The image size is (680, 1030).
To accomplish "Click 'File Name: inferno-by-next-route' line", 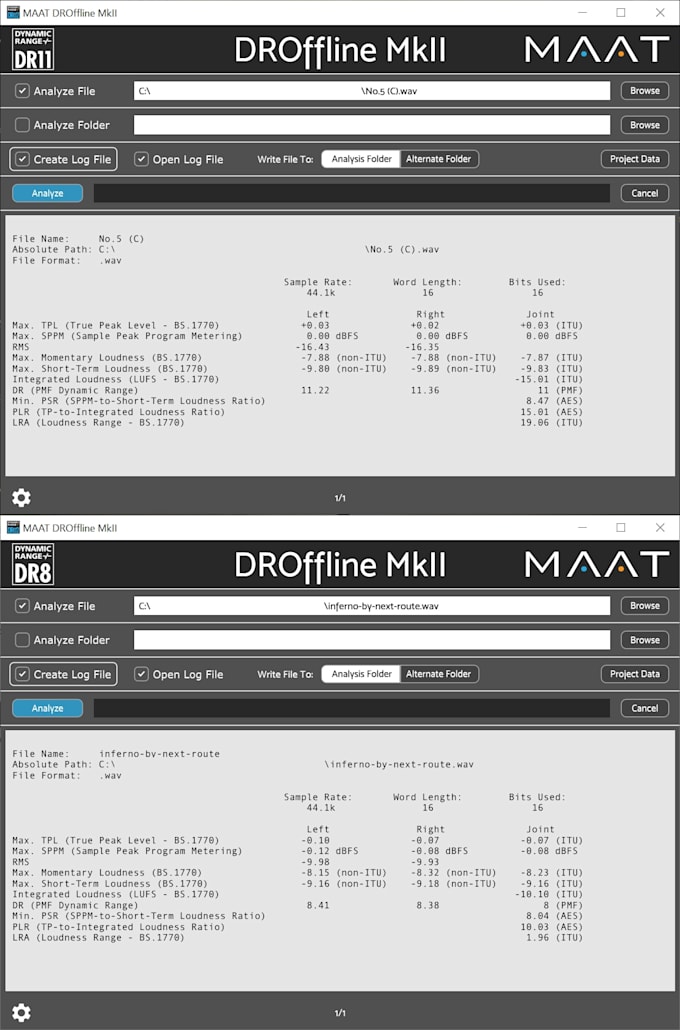I will [116, 753].
